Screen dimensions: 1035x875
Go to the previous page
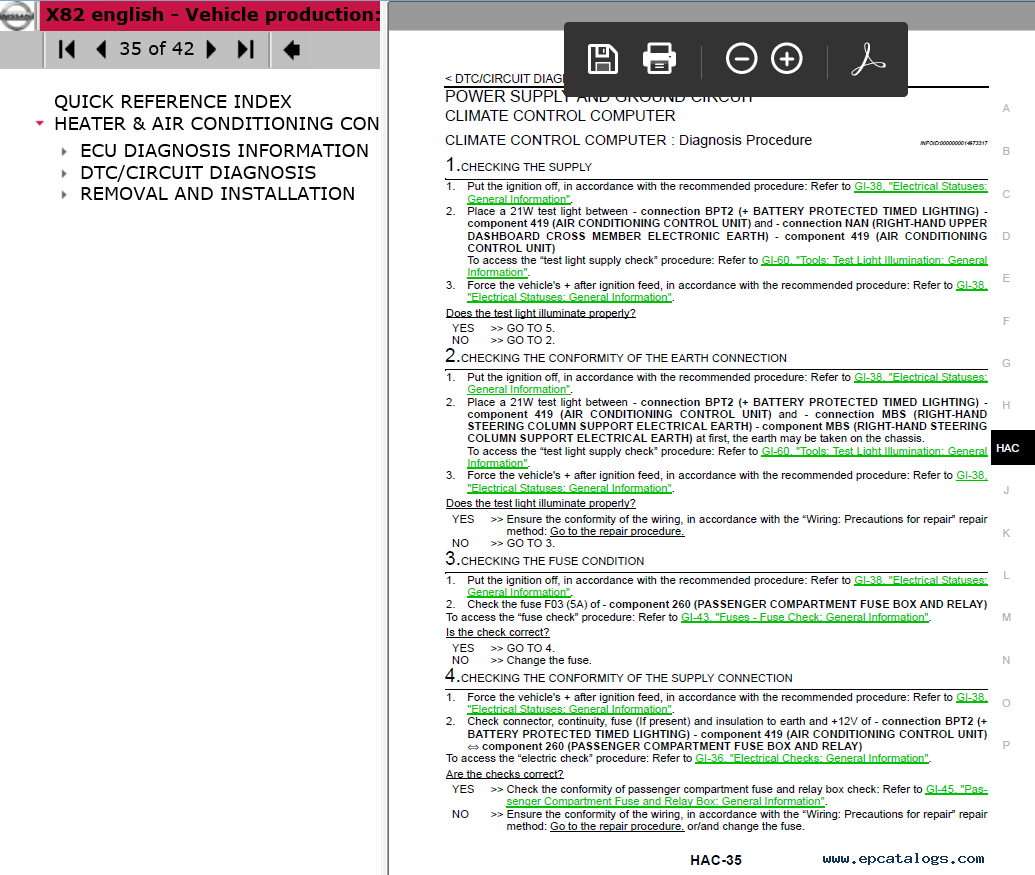pos(101,49)
